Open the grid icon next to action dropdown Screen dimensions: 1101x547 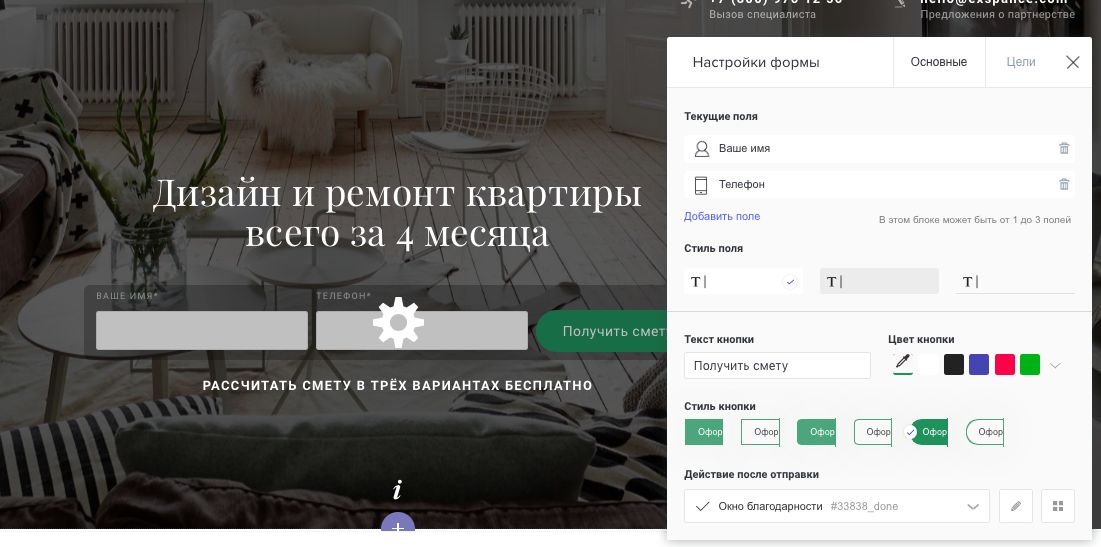(1058, 506)
